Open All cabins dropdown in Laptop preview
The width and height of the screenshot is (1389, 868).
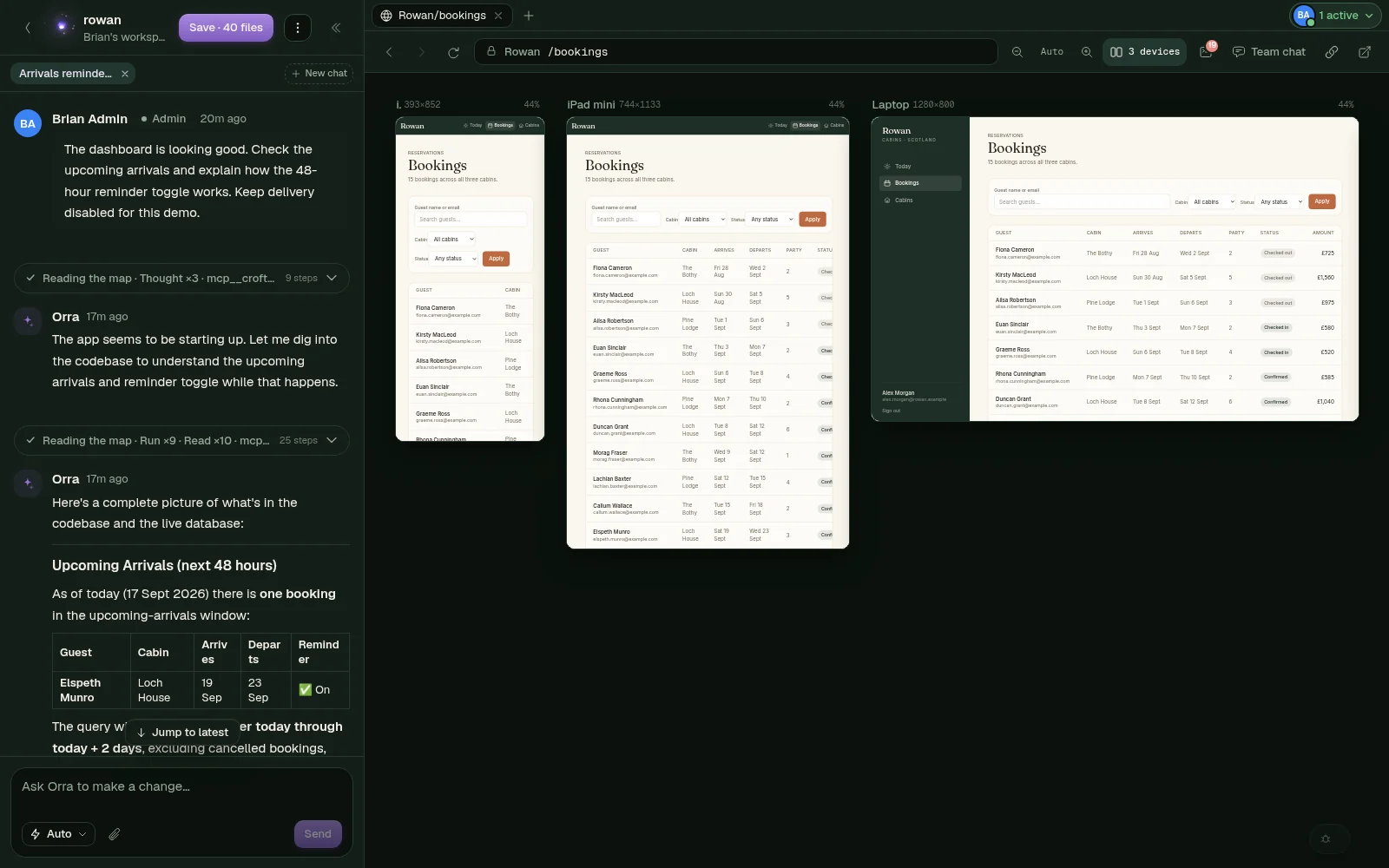1213,202
